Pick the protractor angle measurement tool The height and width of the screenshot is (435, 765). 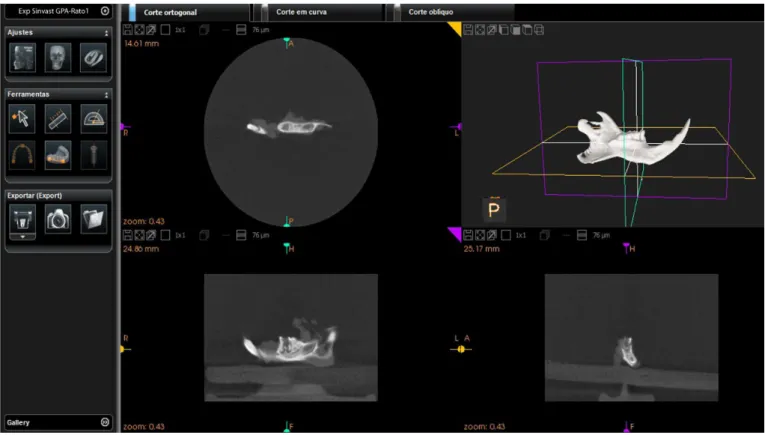click(94, 119)
